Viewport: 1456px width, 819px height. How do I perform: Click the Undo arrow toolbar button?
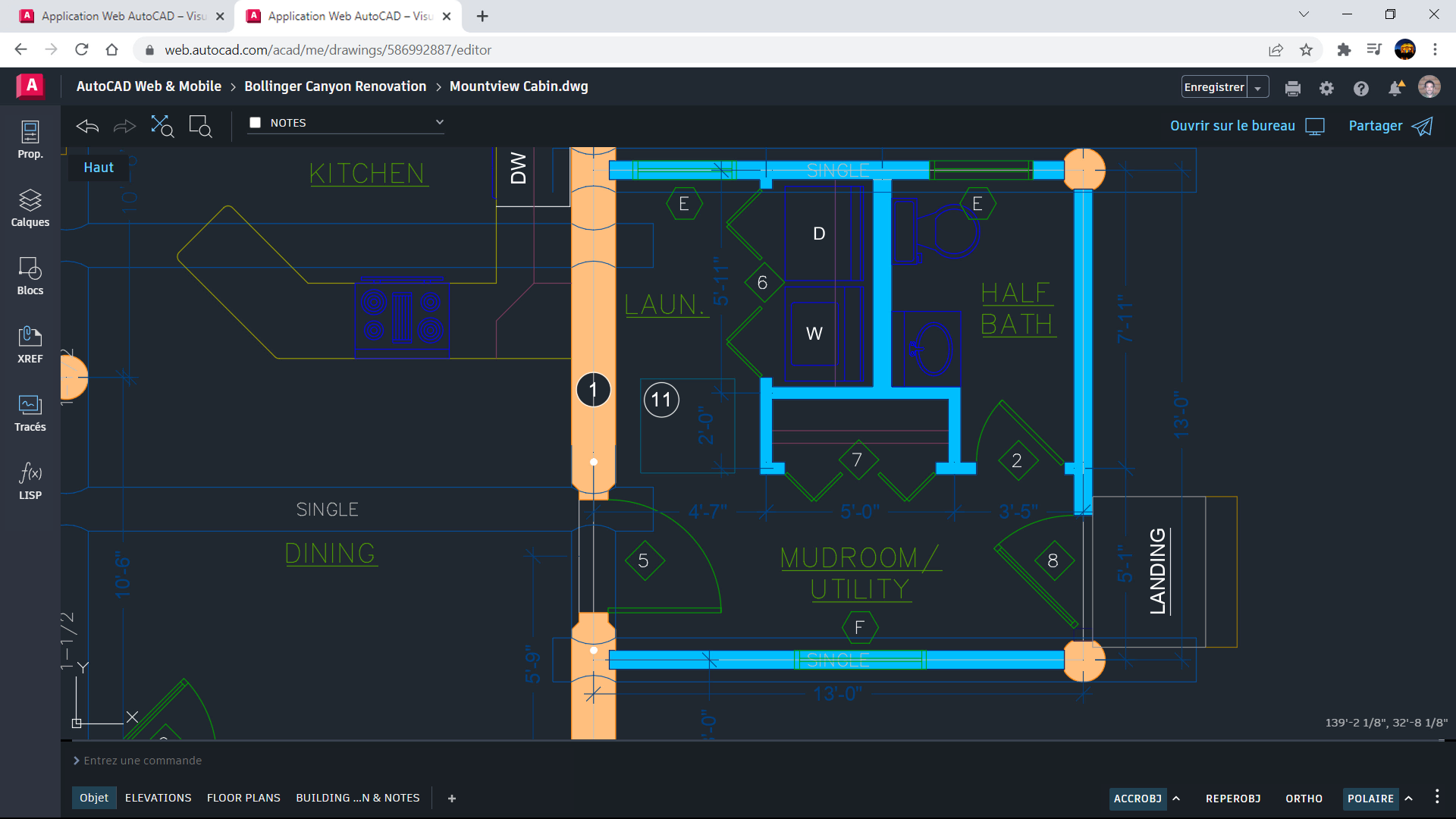tap(87, 125)
